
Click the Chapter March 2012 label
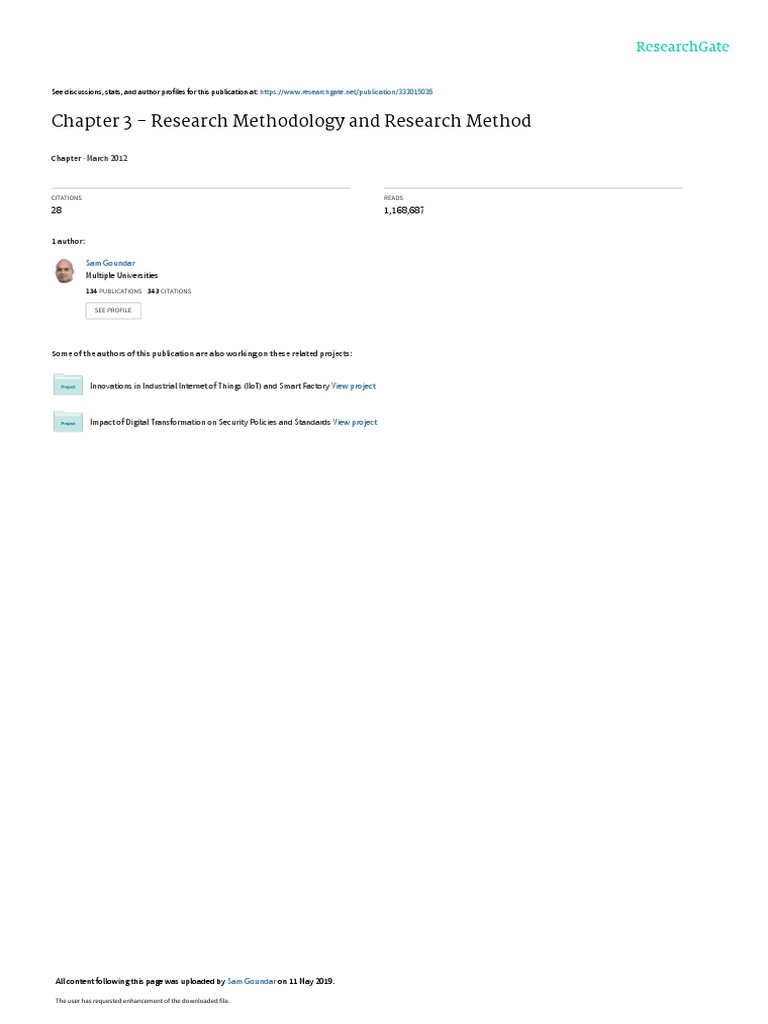tap(89, 159)
